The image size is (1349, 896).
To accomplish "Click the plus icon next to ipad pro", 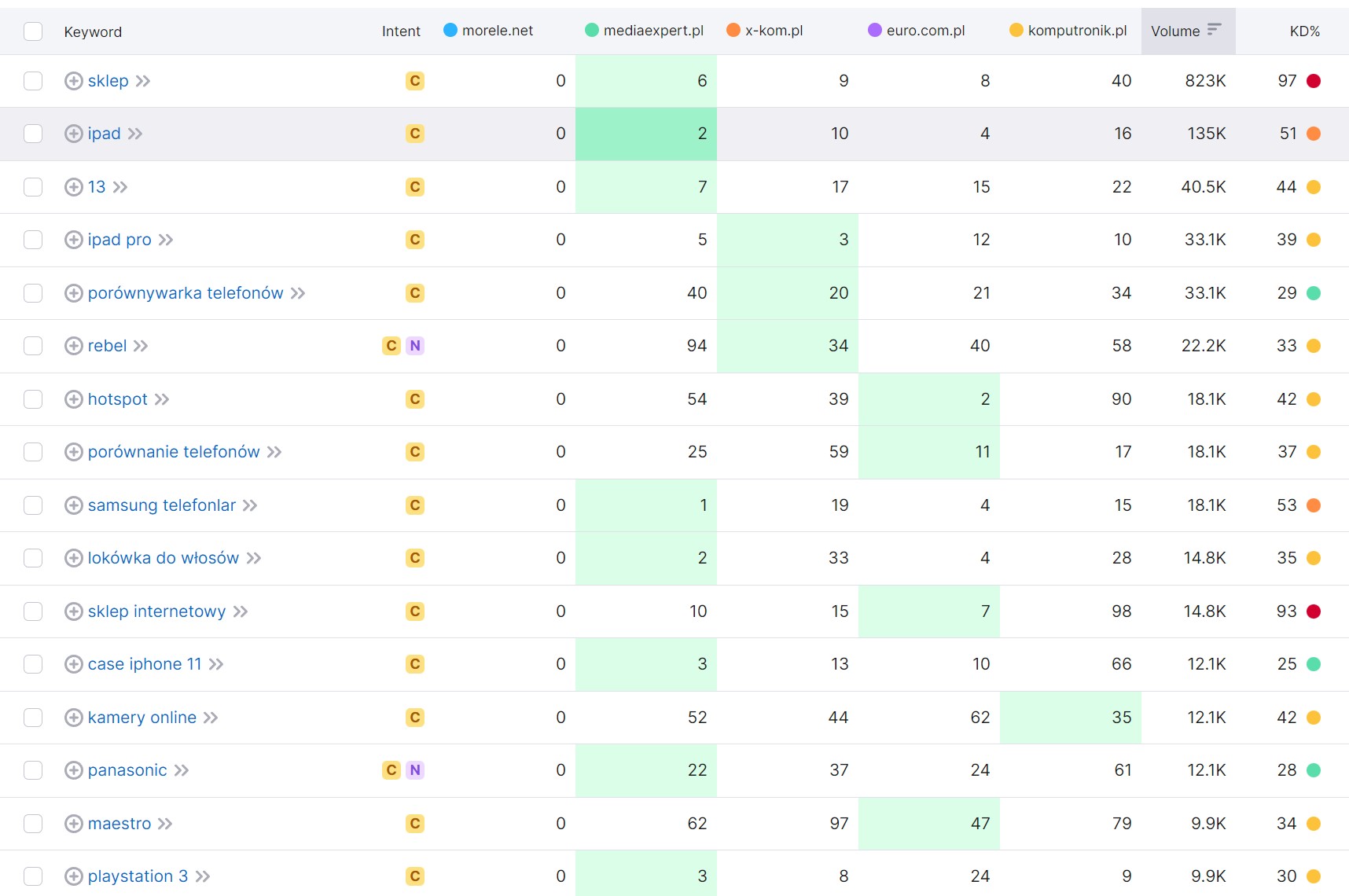I will 73,240.
